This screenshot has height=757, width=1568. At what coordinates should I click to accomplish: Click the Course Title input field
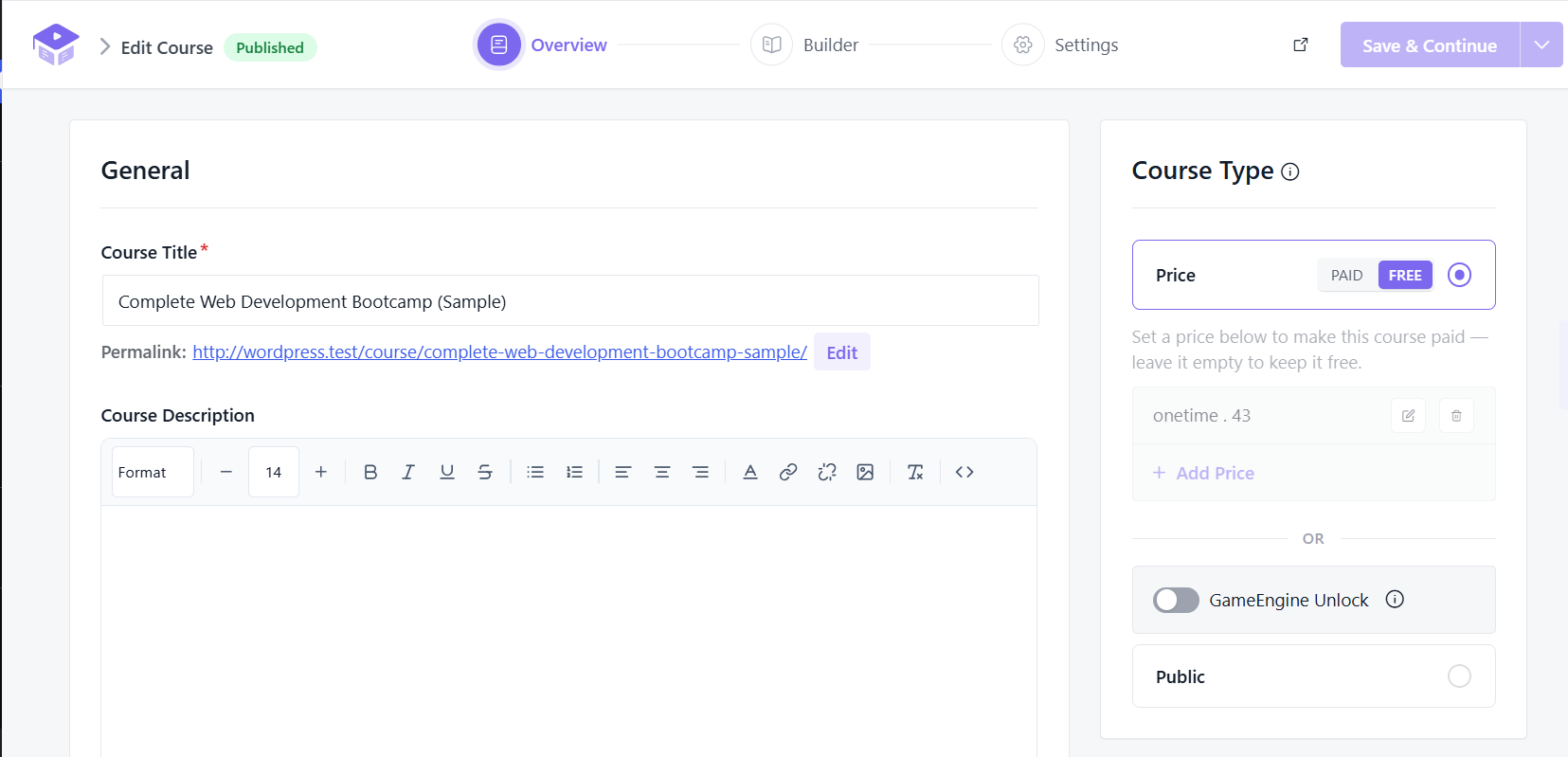coord(570,301)
